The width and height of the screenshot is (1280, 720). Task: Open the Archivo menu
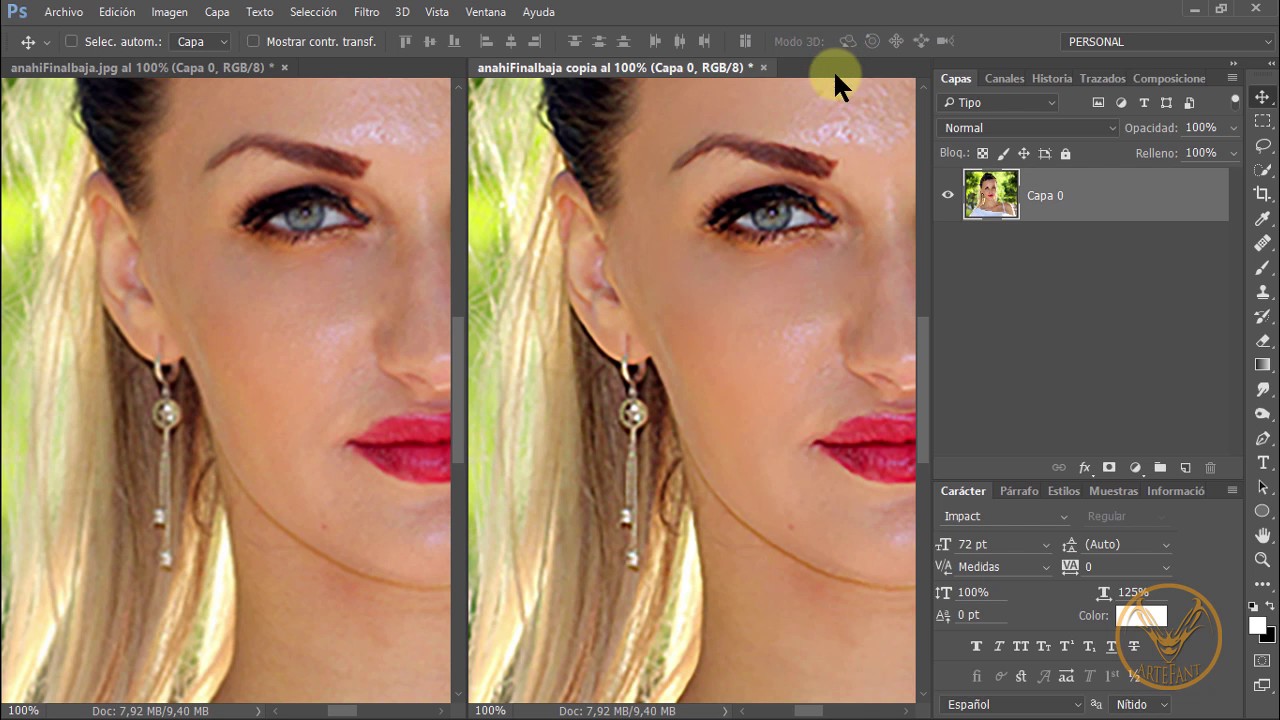(x=64, y=12)
